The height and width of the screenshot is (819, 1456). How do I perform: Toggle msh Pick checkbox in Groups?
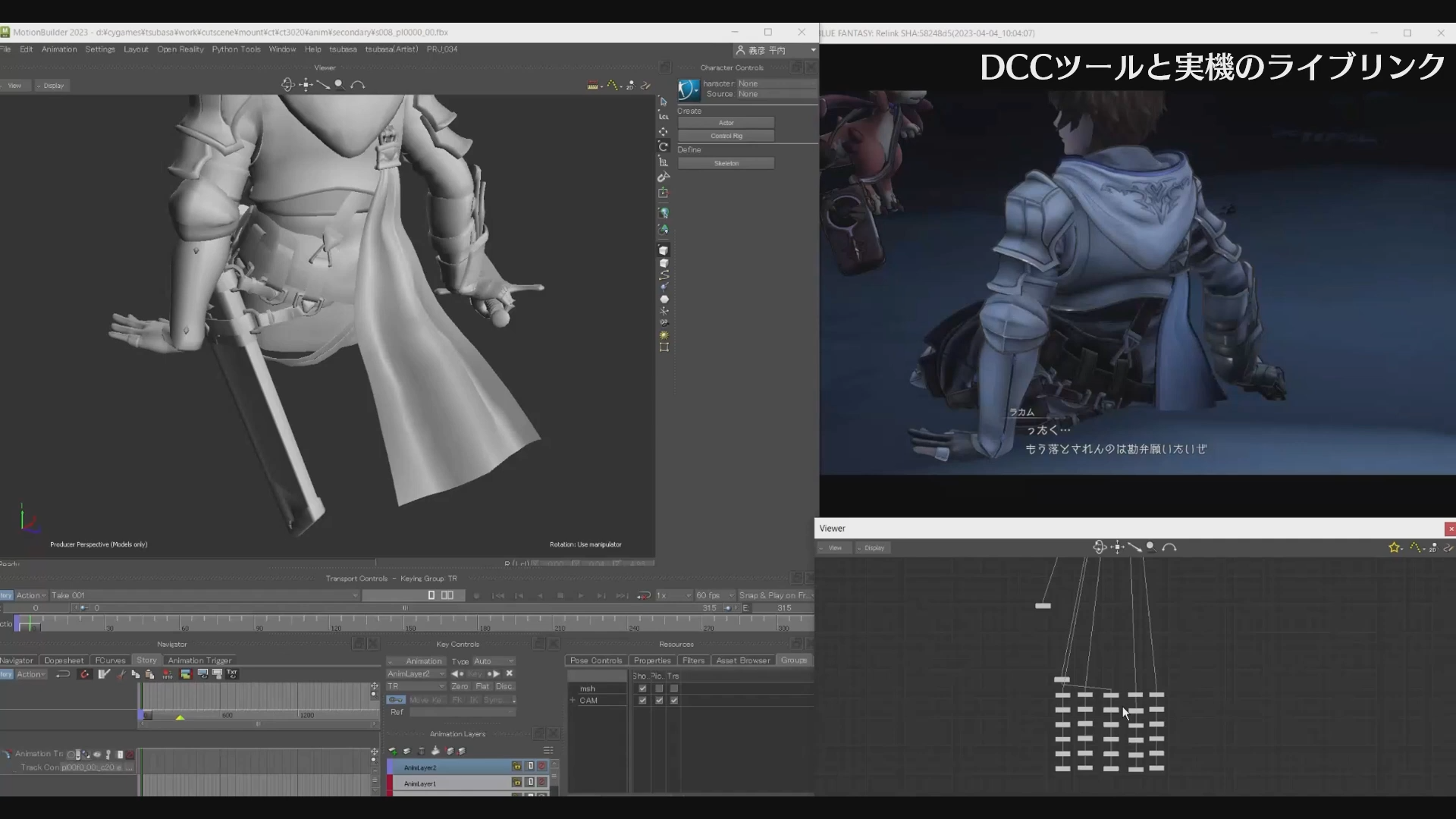[659, 689]
